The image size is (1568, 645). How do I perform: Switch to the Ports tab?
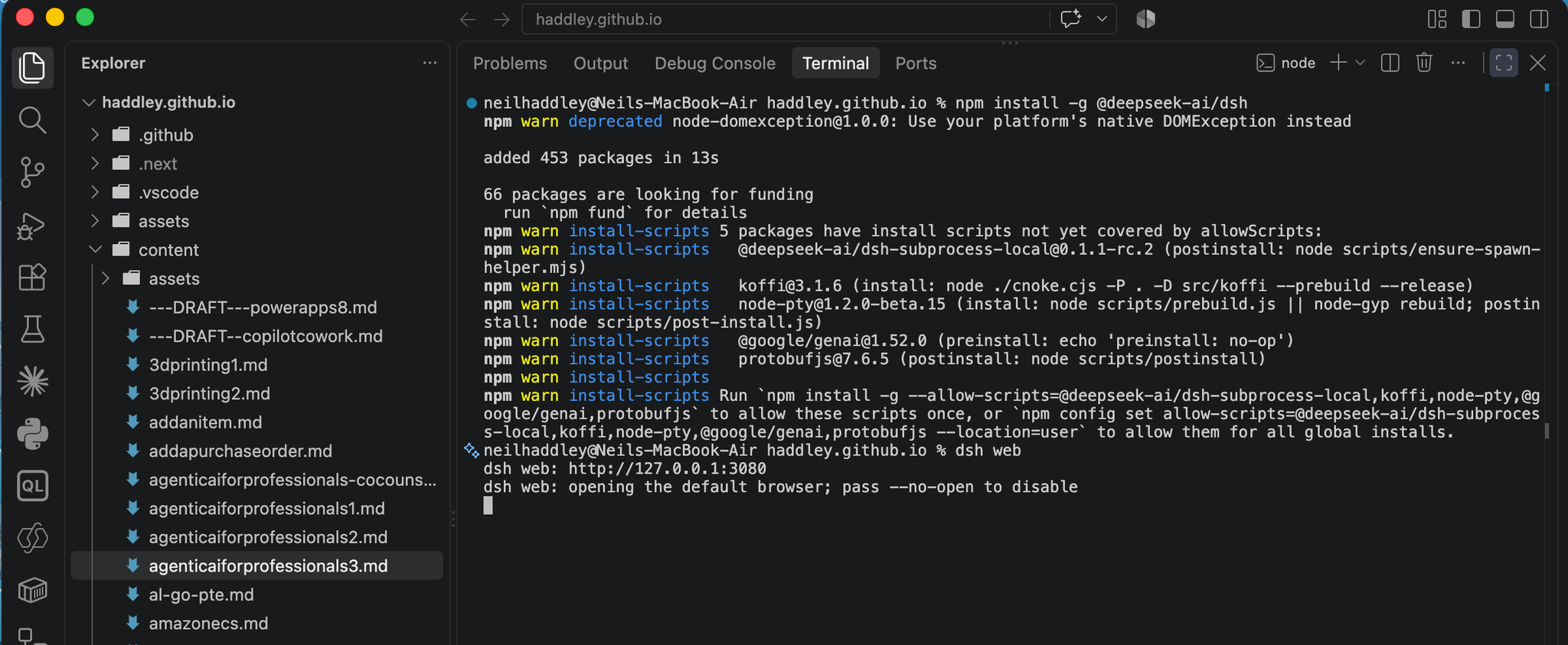916,64
